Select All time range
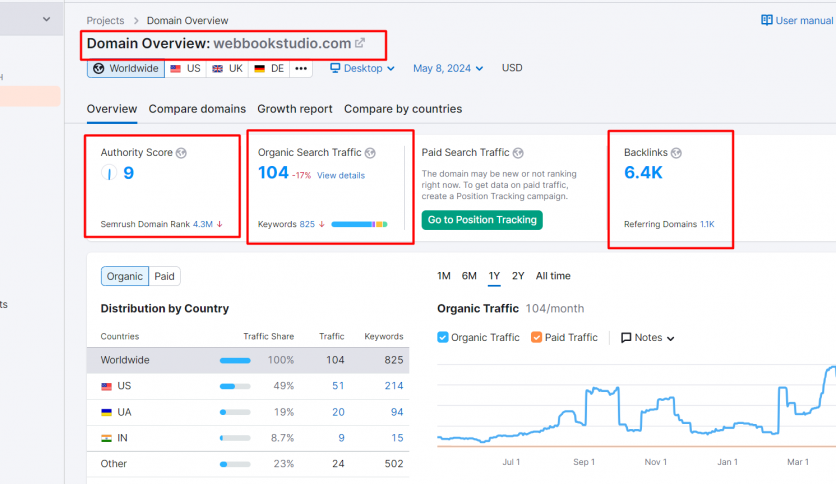Image resolution: width=836 pixels, height=484 pixels. click(x=553, y=276)
